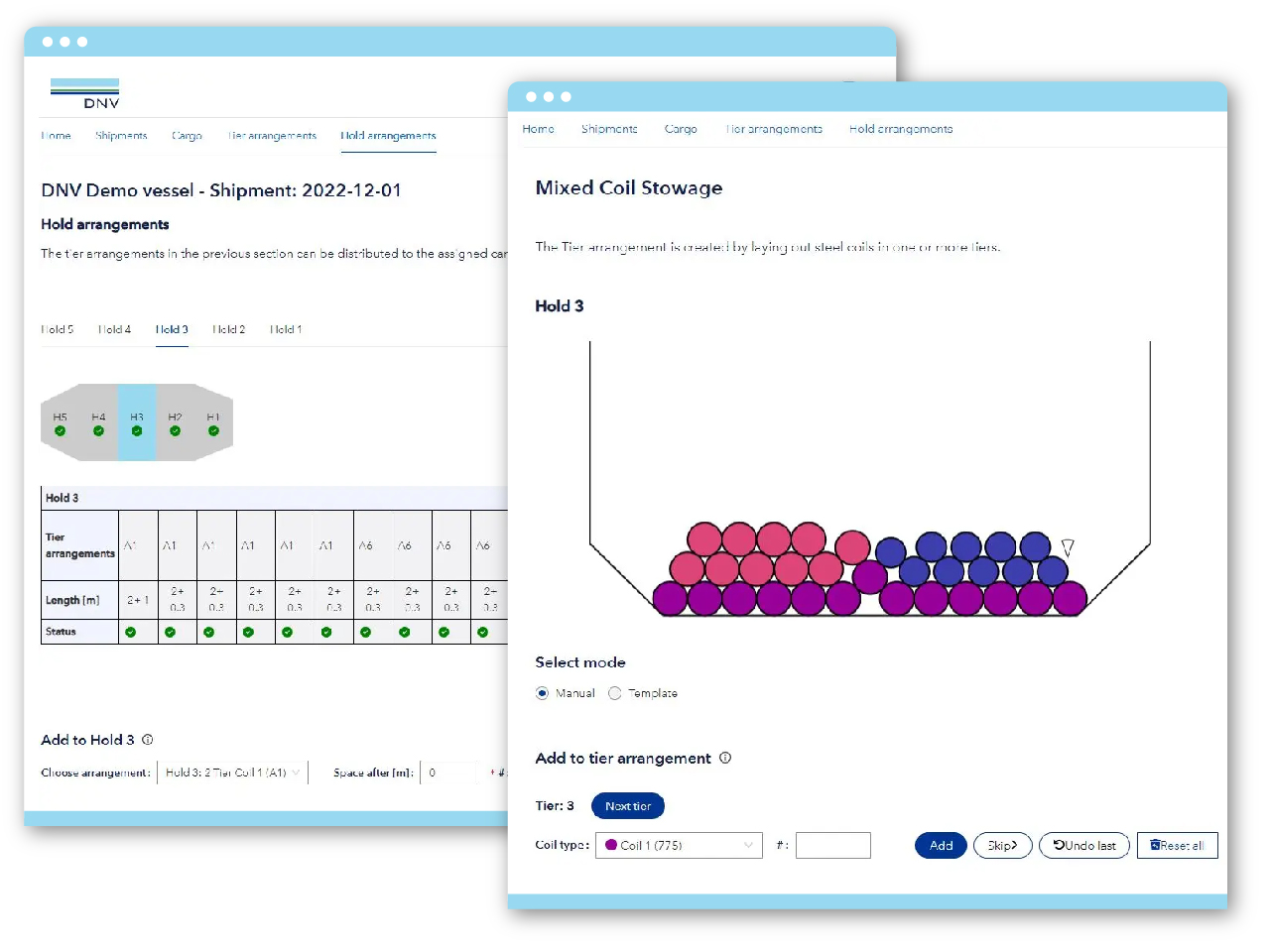Click the Add button
Viewport: 1270px width, 952px height.
940,846
